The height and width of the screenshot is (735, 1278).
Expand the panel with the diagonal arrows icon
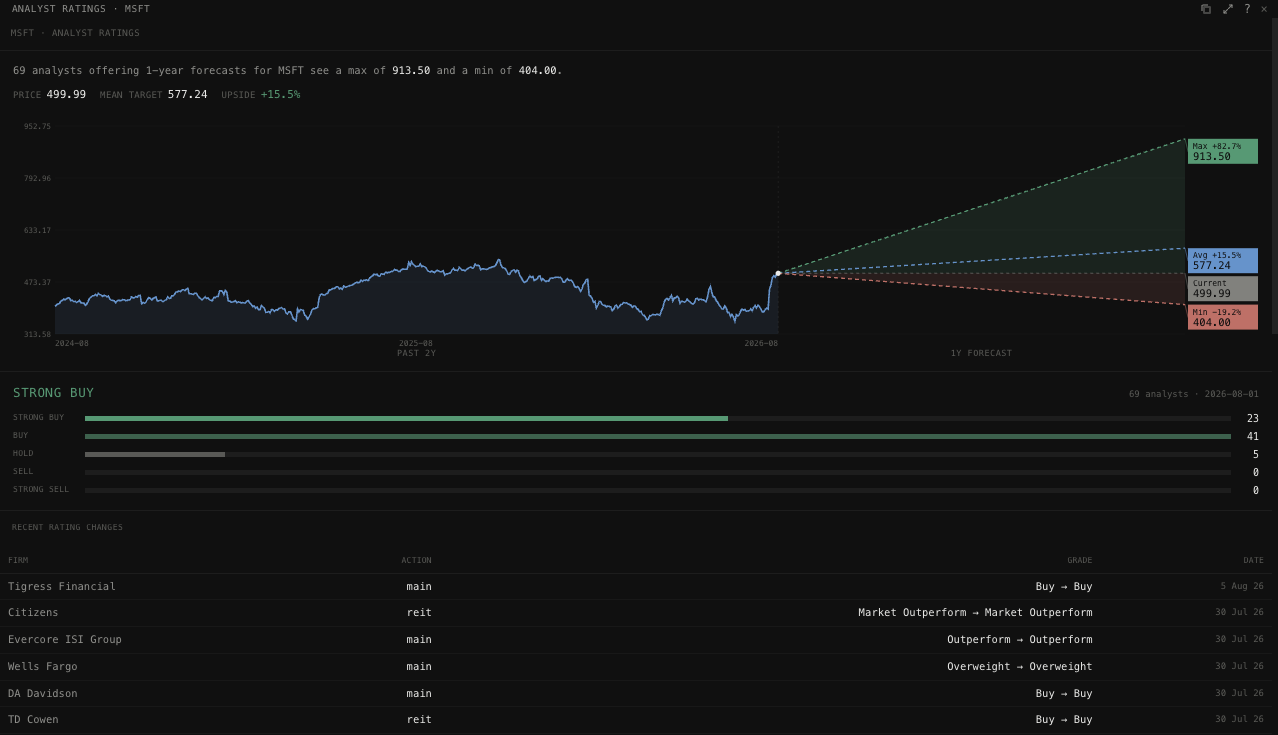click(1228, 9)
